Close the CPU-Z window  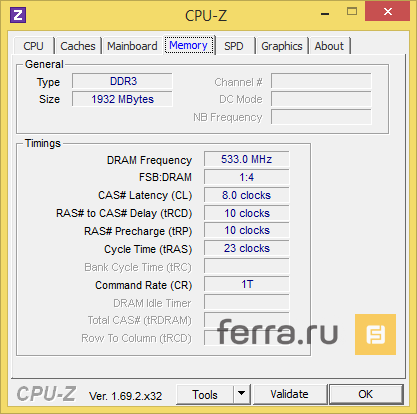click(x=387, y=12)
